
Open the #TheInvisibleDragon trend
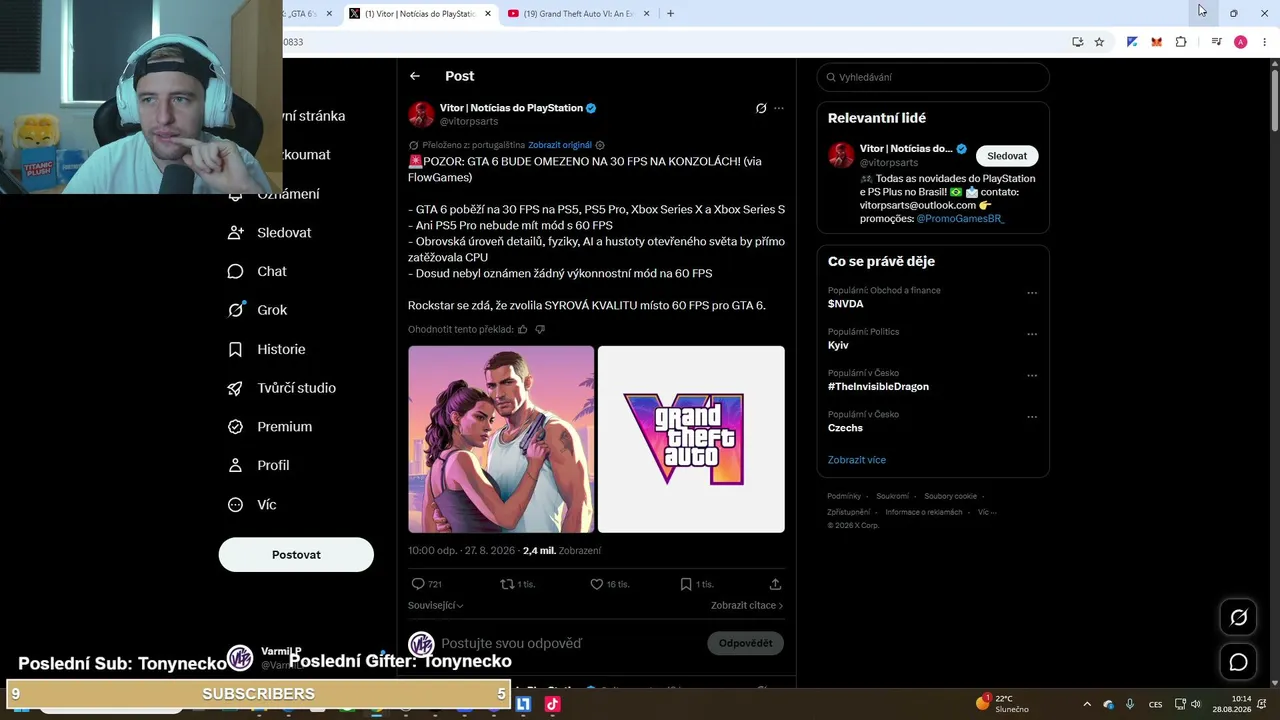[x=878, y=386]
